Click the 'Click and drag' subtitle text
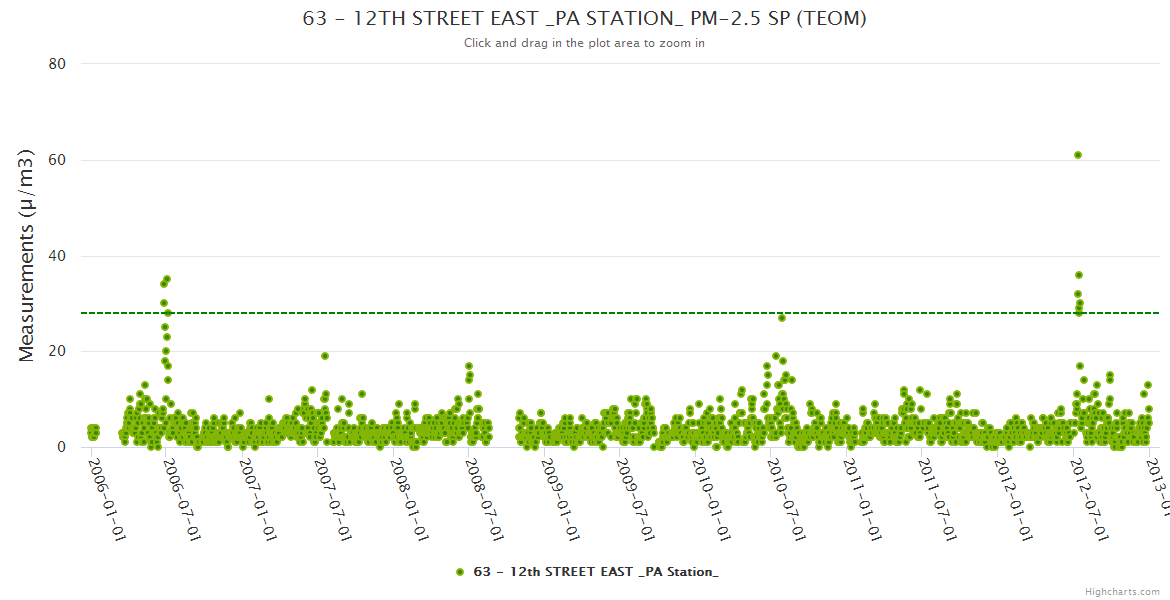The image size is (1170, 600). tap(584, 43)
